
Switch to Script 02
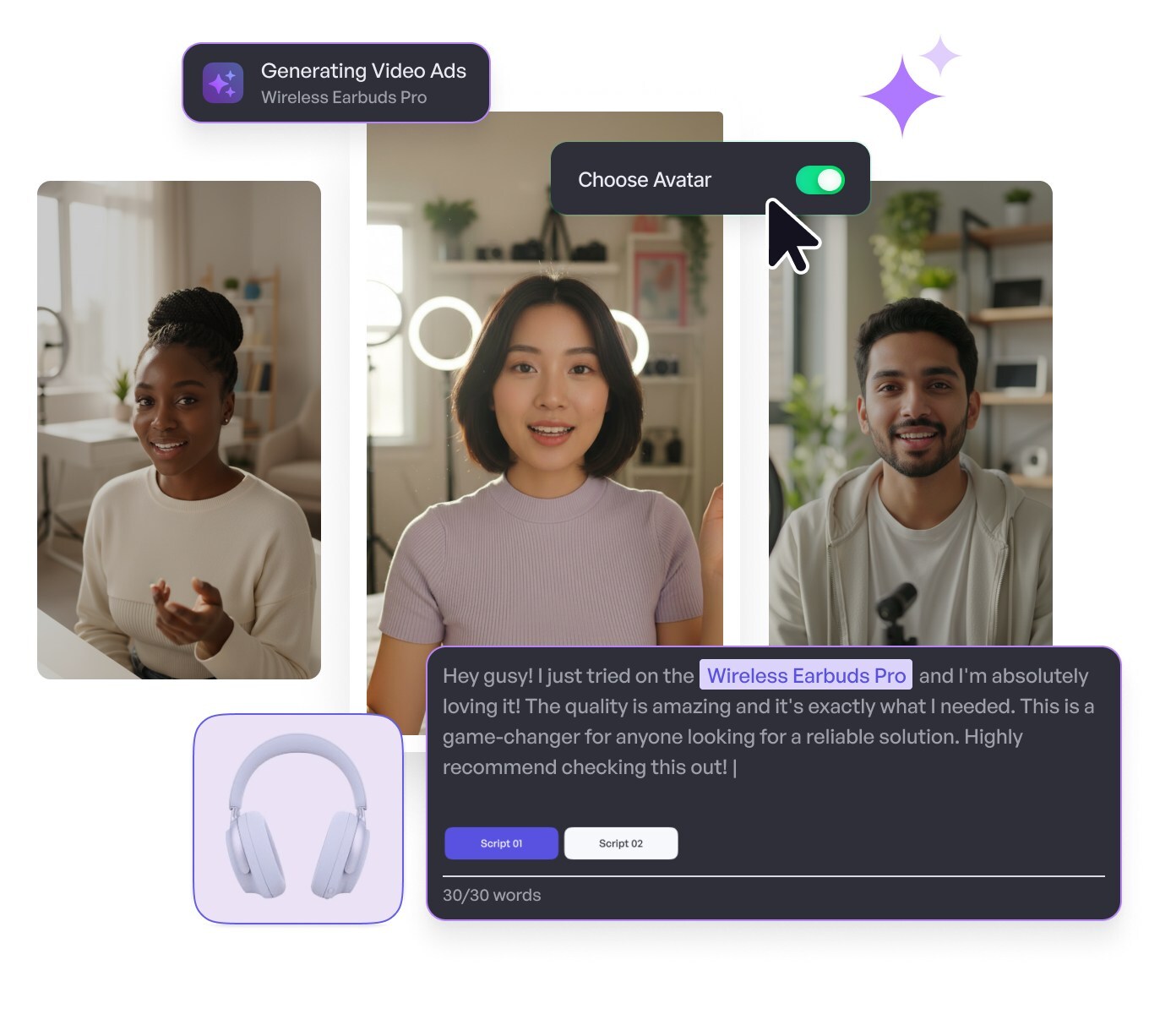pos(621,842)
